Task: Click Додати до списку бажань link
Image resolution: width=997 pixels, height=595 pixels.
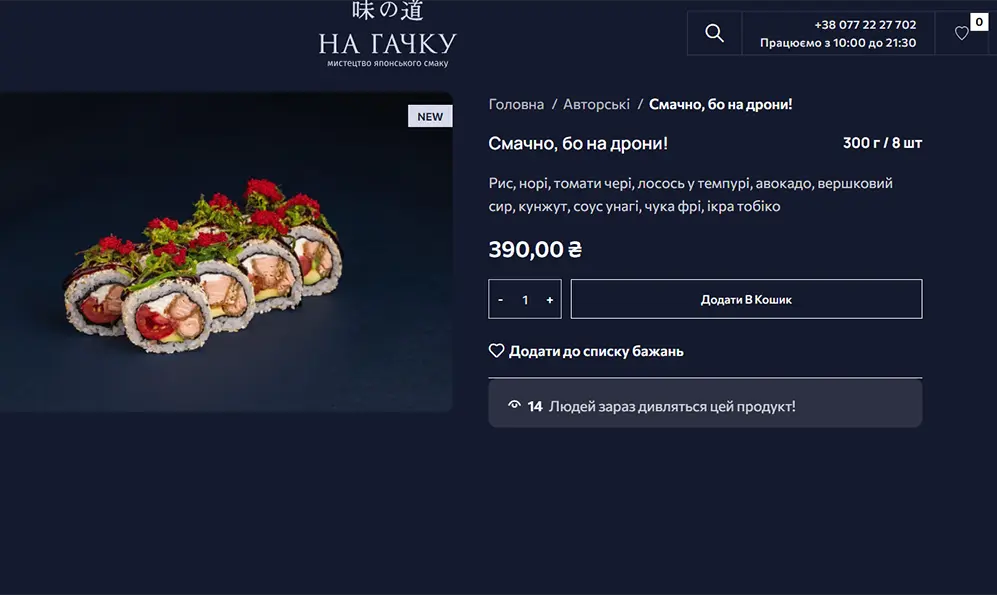Action: 596,351
